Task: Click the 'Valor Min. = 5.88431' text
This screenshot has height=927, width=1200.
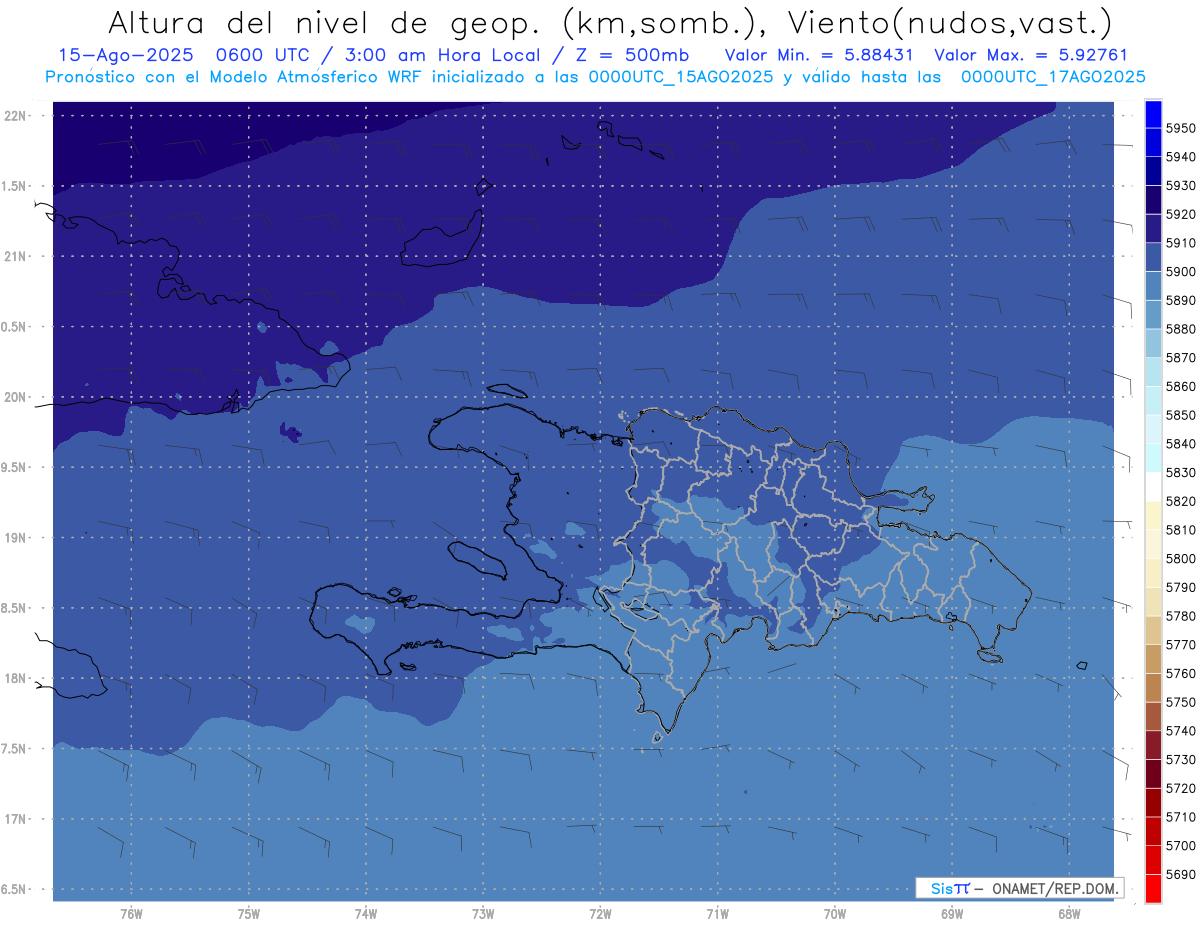Action: point(819,56)
